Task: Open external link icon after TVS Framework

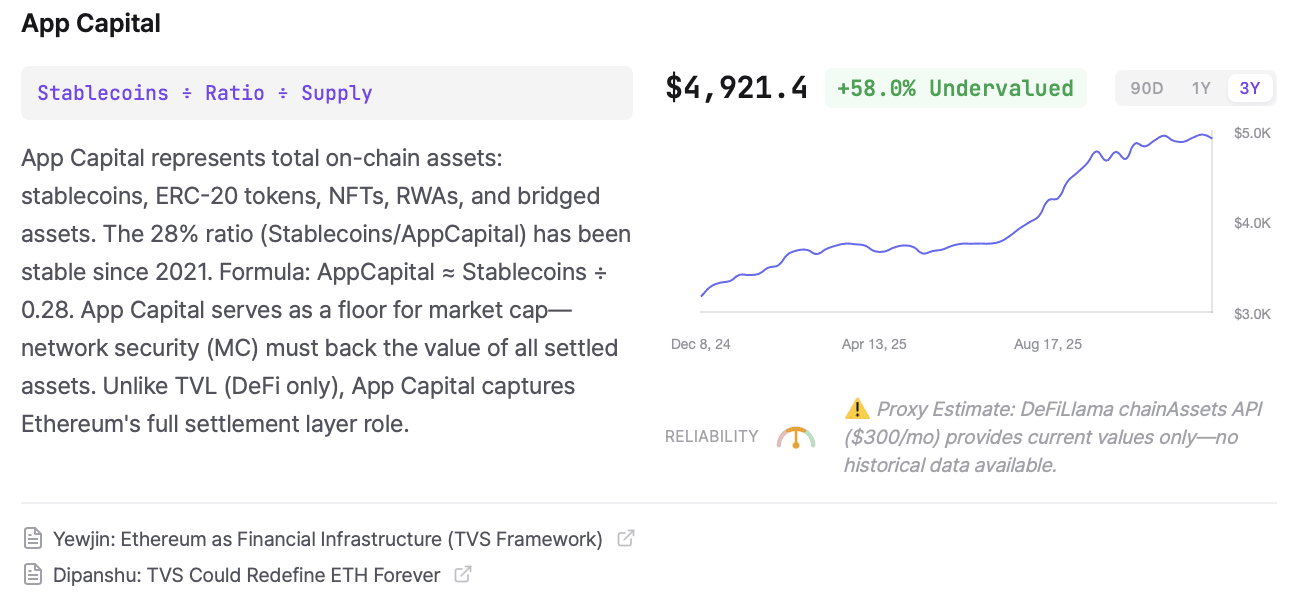Action: 626,539
